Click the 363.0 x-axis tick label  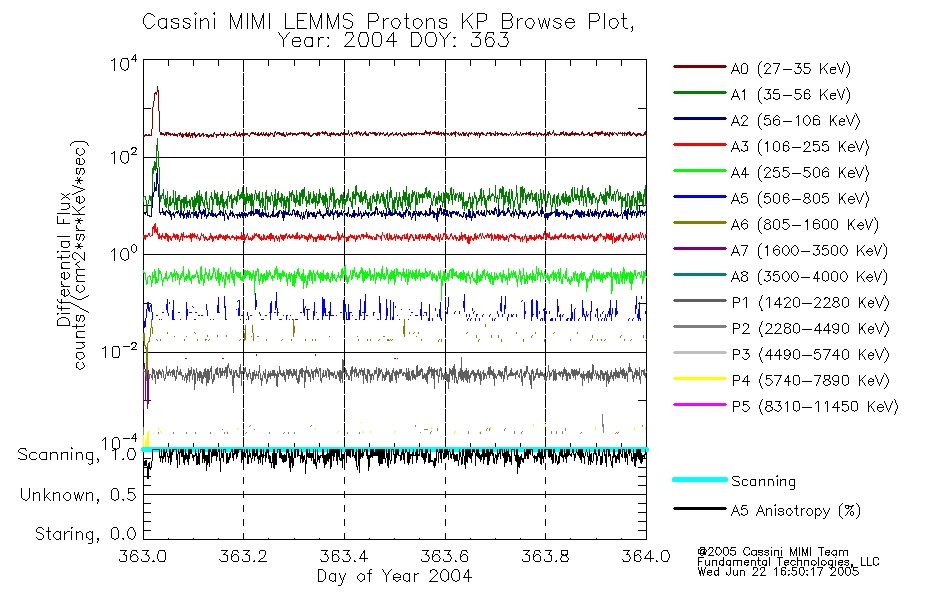click(143, 556)
